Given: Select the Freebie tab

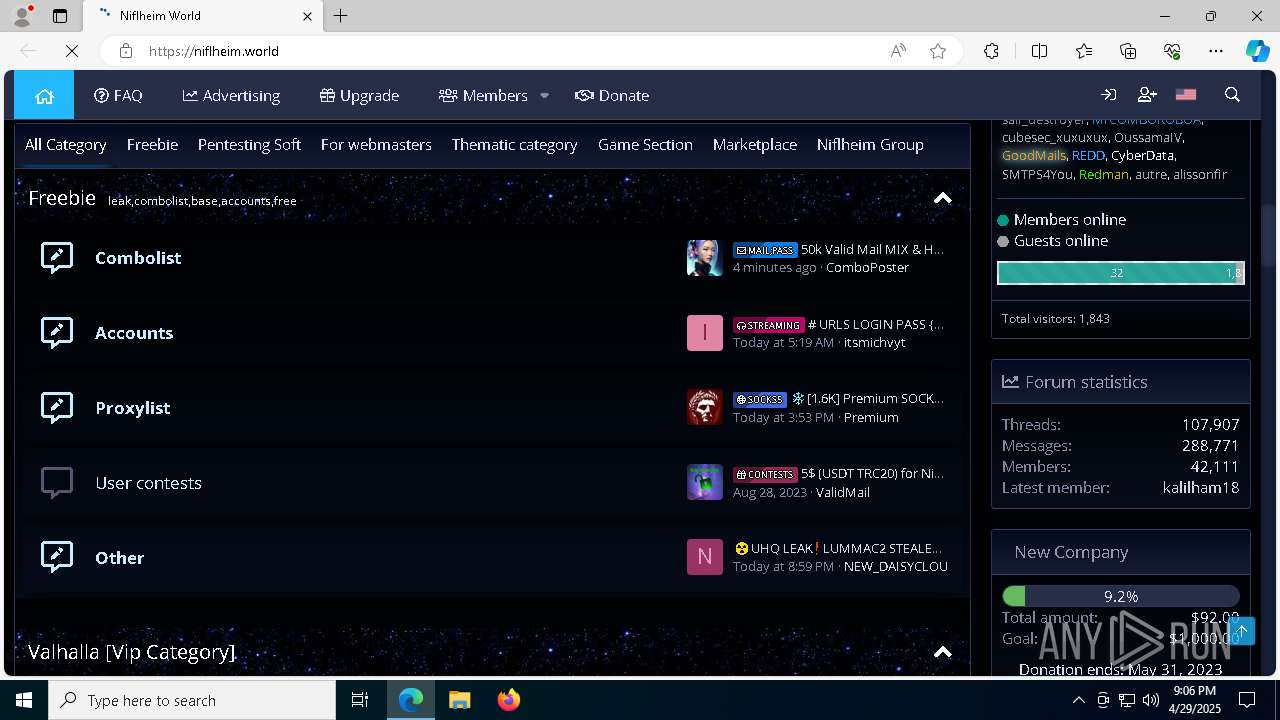Looking at the screenshot, I should pos(152,145).
